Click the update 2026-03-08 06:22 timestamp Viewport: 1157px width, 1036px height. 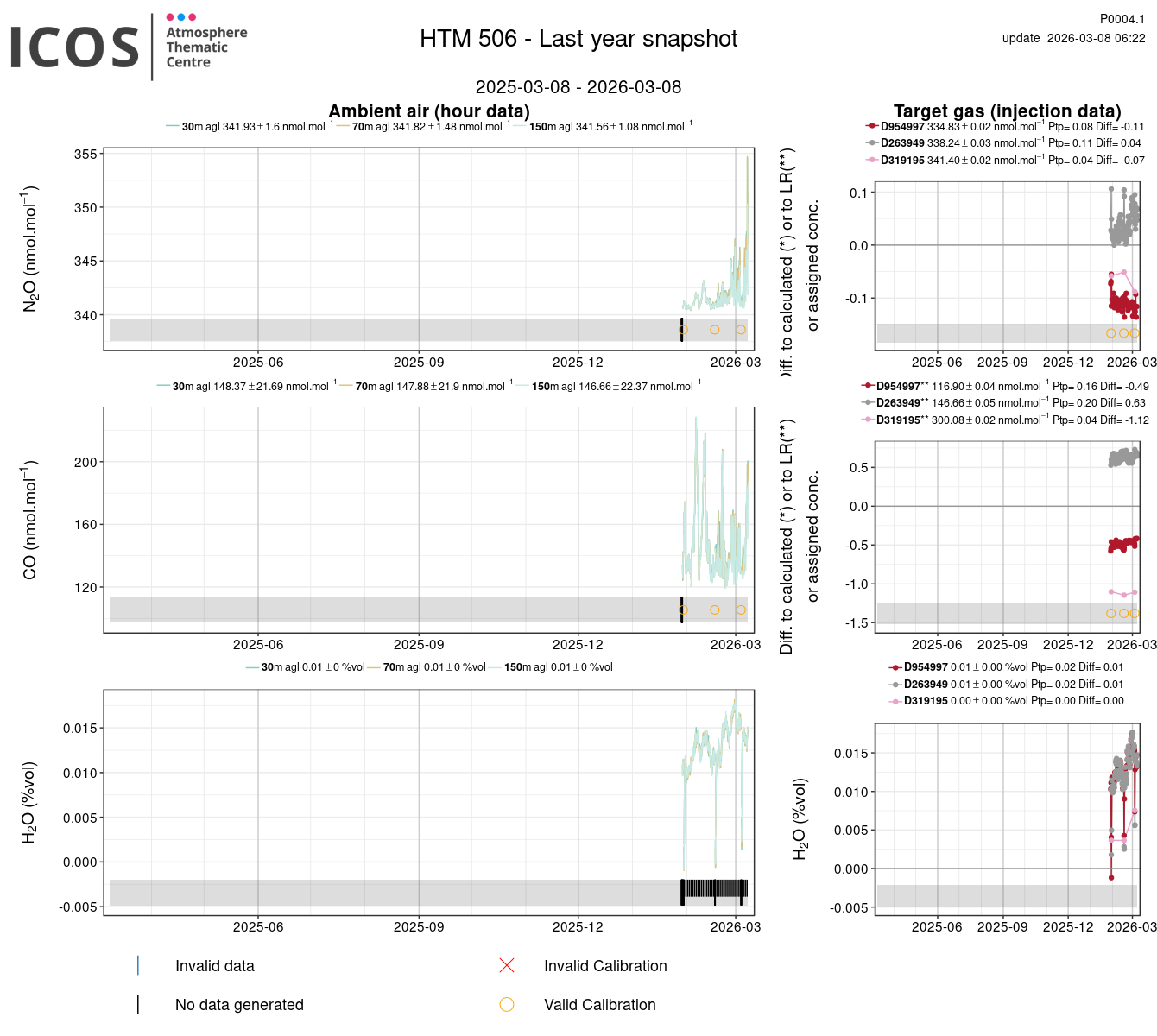pyautogui.click(x=1073, y=38)
